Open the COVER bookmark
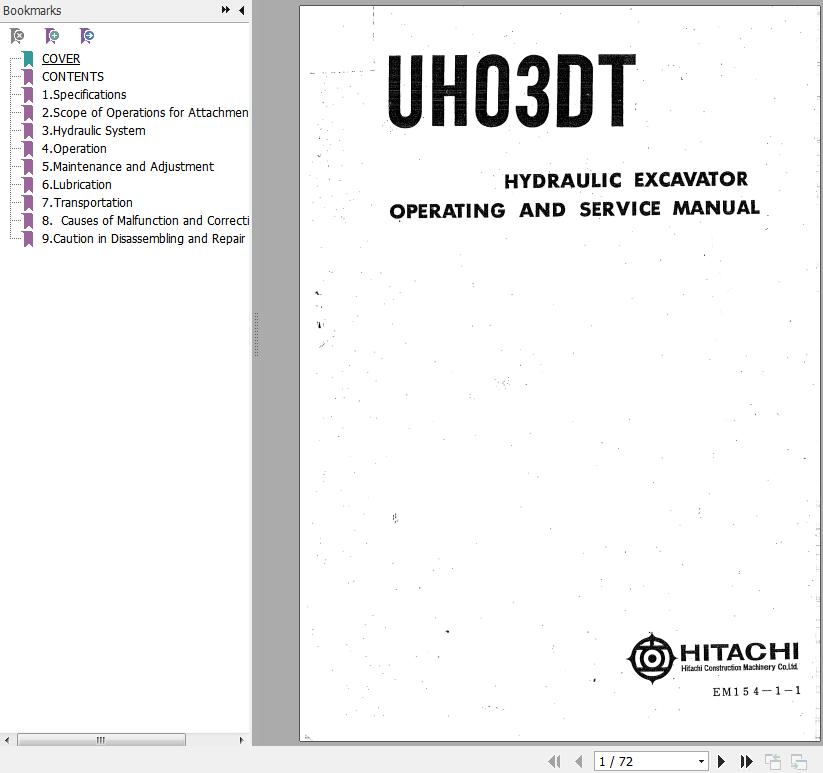The image size is (823, 773). click(x=61, y=59)
